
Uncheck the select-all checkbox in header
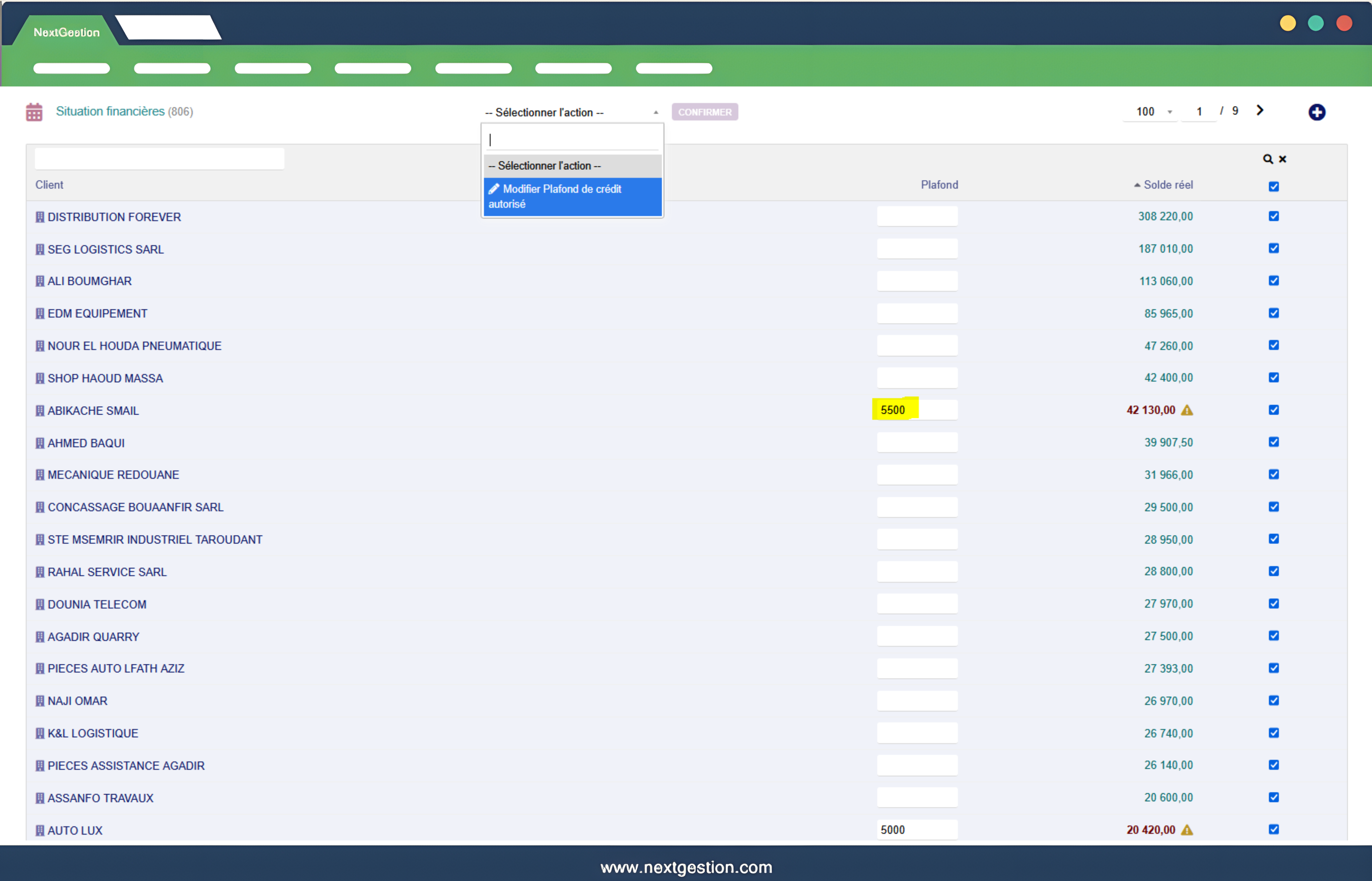tap(1274, 186)
